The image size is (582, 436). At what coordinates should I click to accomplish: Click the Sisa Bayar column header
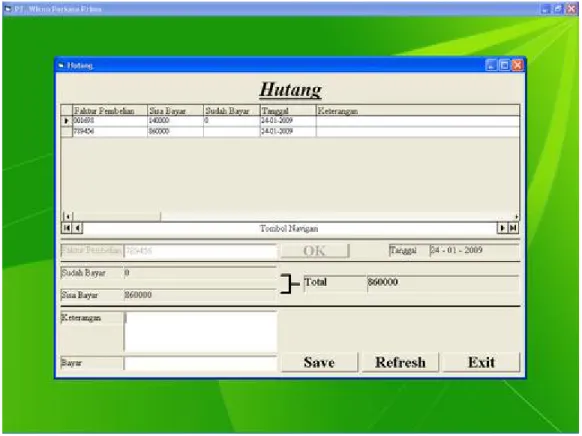click(176, 111)
